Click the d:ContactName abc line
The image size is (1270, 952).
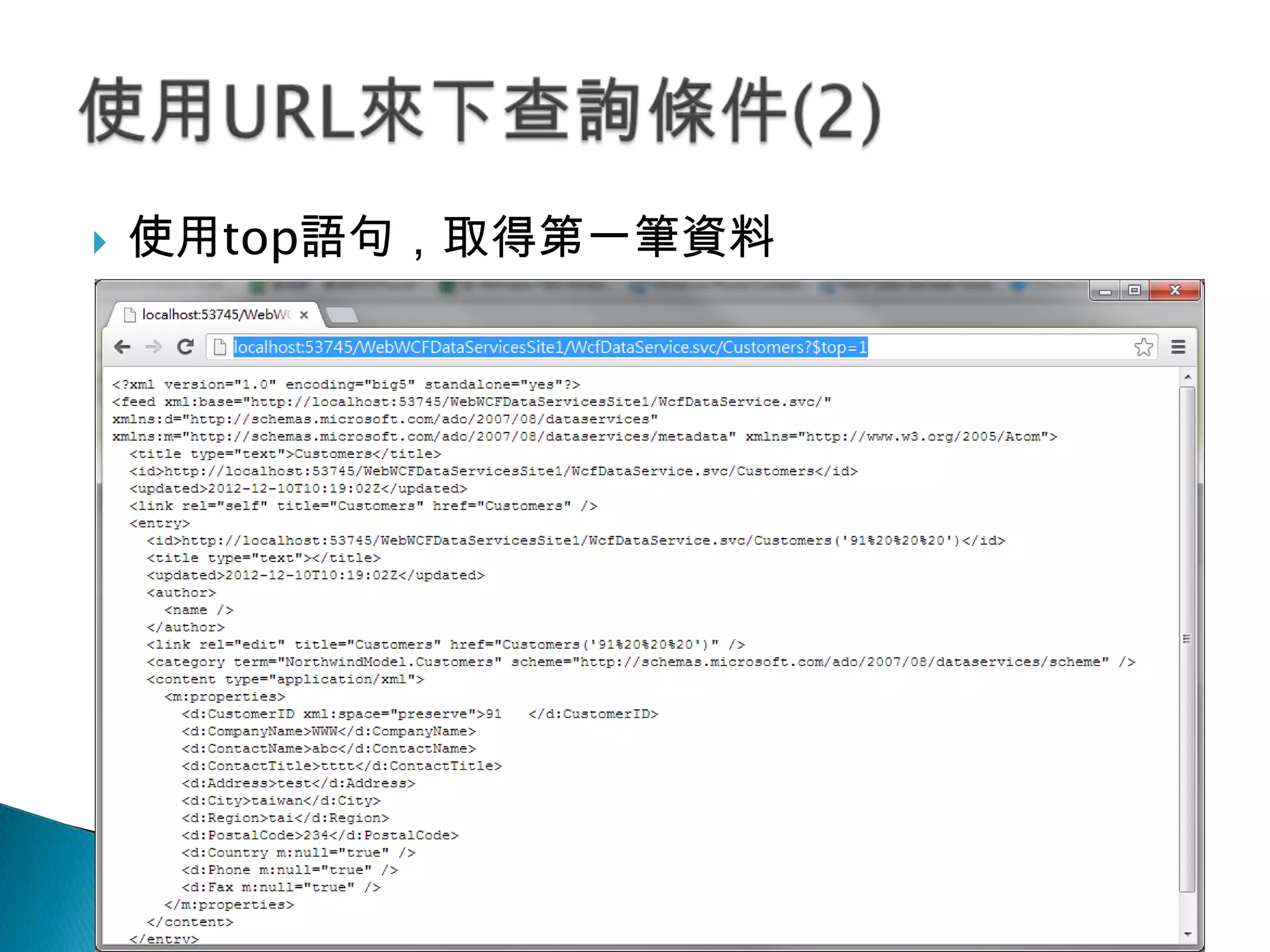click(329, 749)
